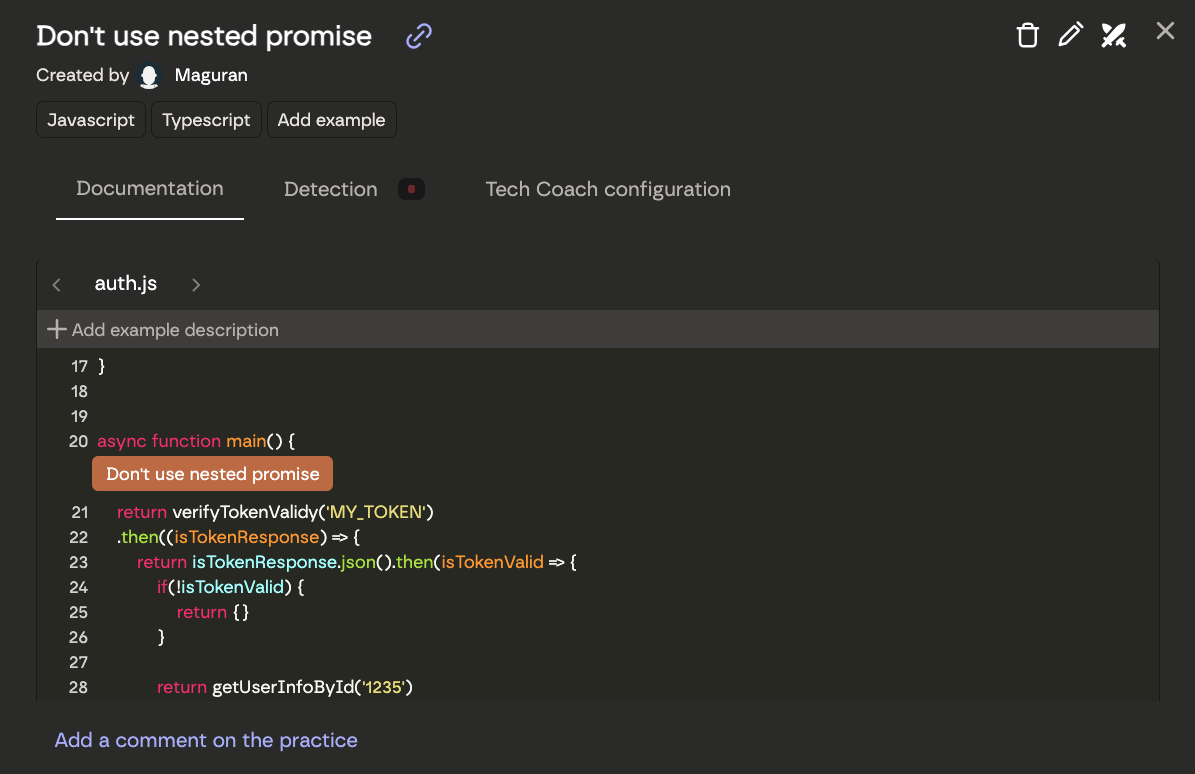Toggle the Javascript language tag
1195x774 pixels.
[x=90, y=119]
